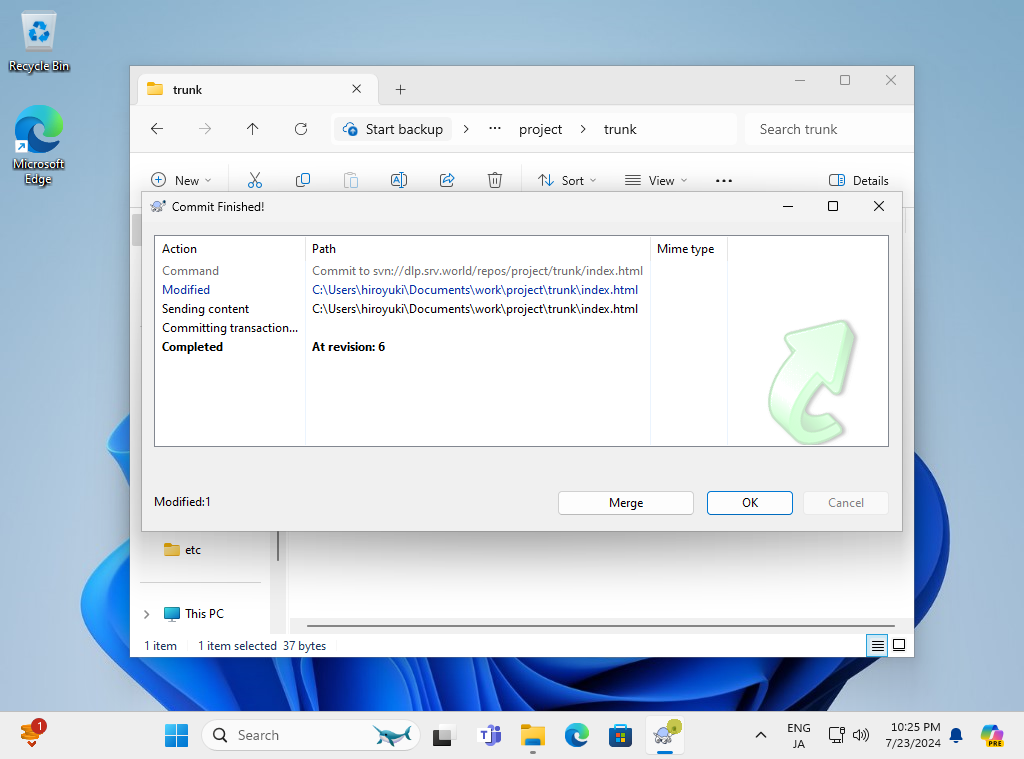
Task: Click the Rename icon in Explorer toolbar
Action: (x=399, y=180)
